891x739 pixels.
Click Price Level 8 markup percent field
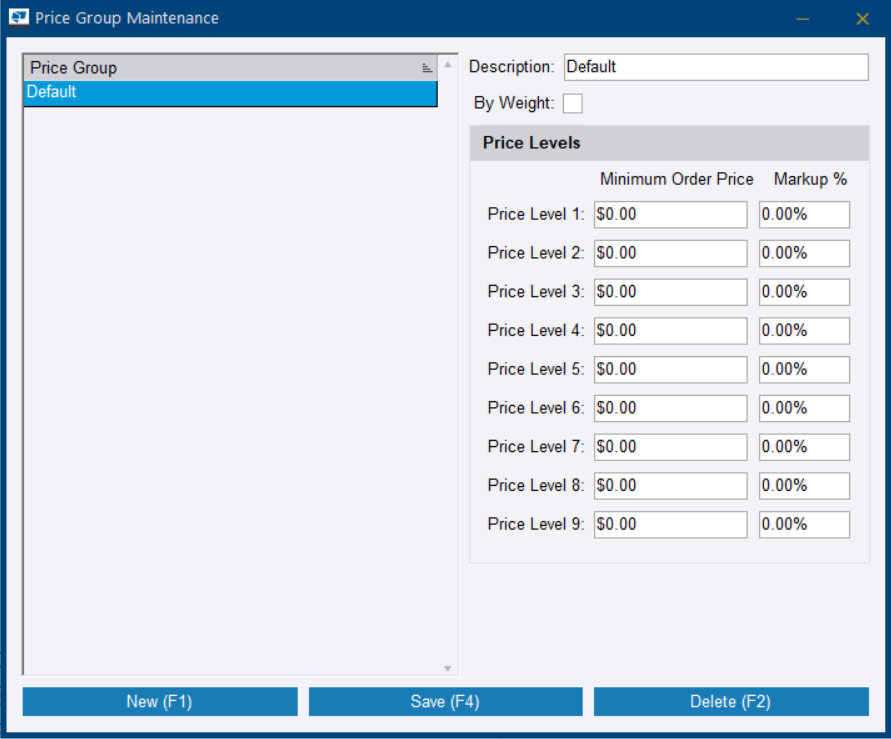[x=804, y=486]
